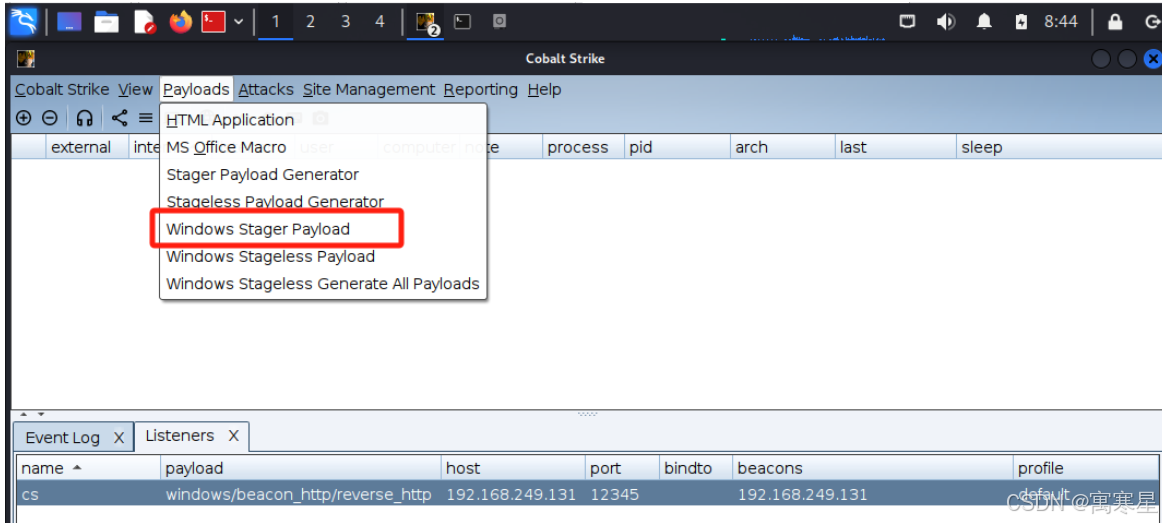Viewport: 1162px width, 523px height.
Task: Sort sessions by arch column
Action: (x=783, y=147)
